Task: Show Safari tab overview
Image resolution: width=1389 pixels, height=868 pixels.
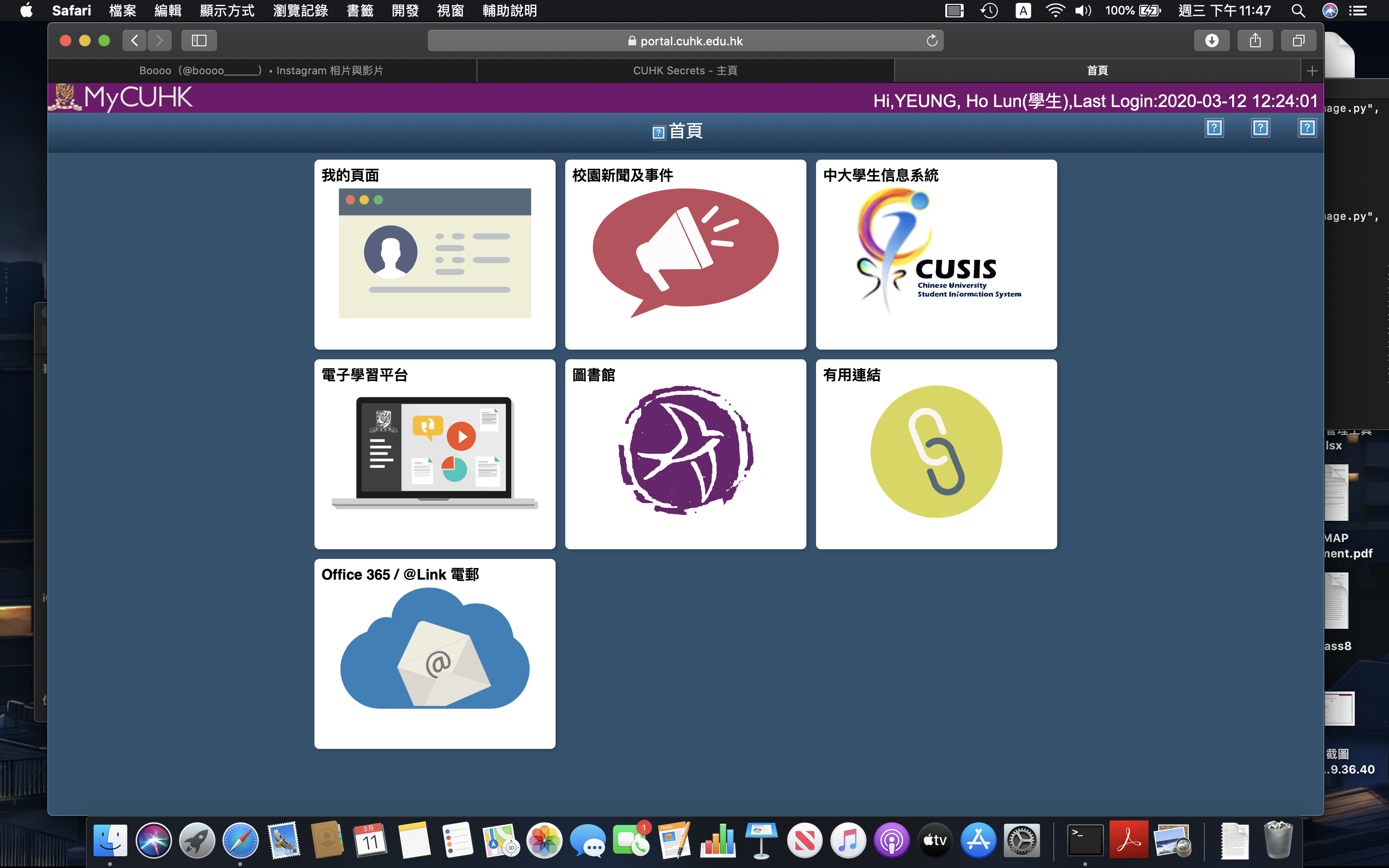Action: click(1298, 41)
